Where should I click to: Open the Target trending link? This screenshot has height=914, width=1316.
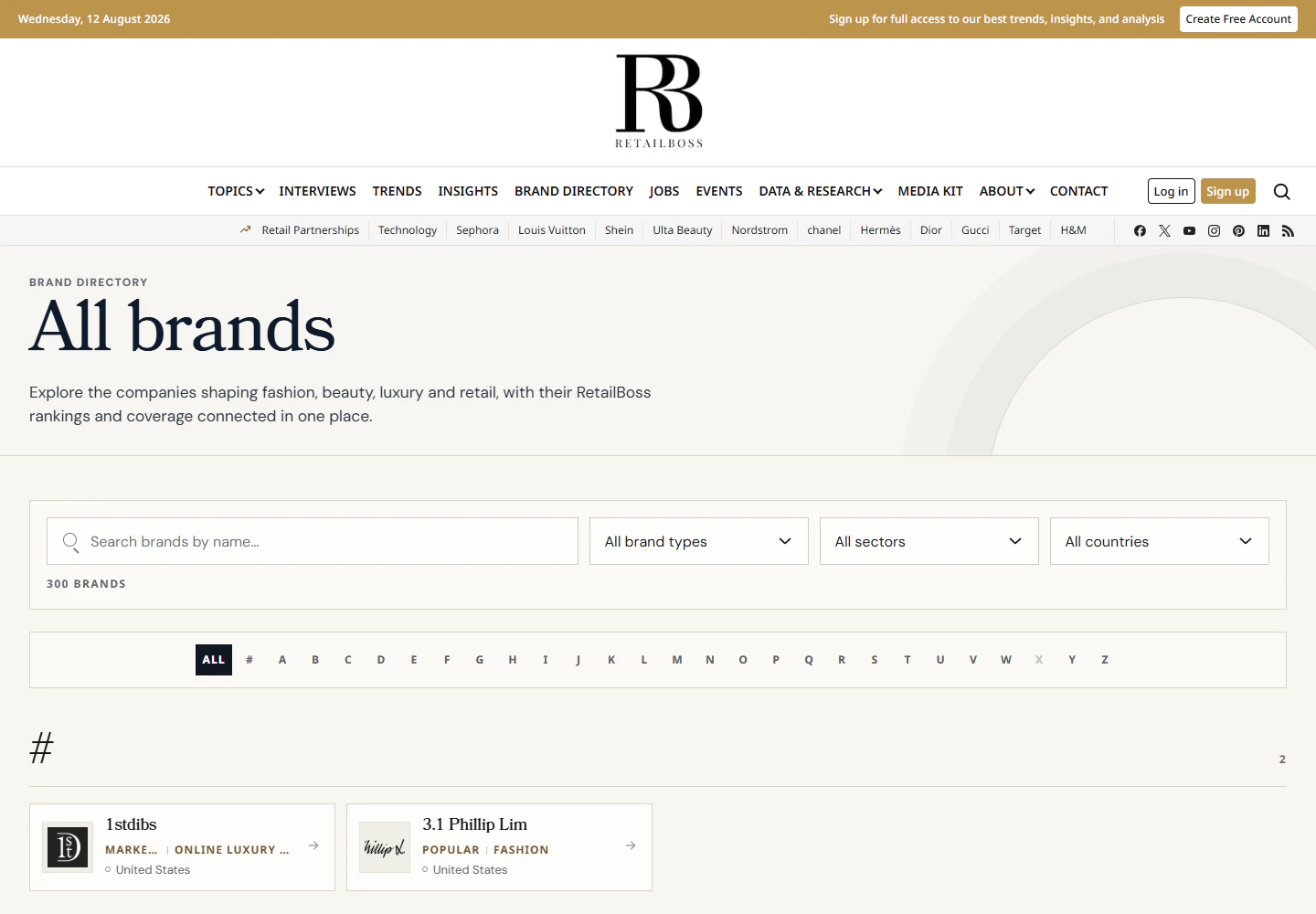(x=1024, y=230)
